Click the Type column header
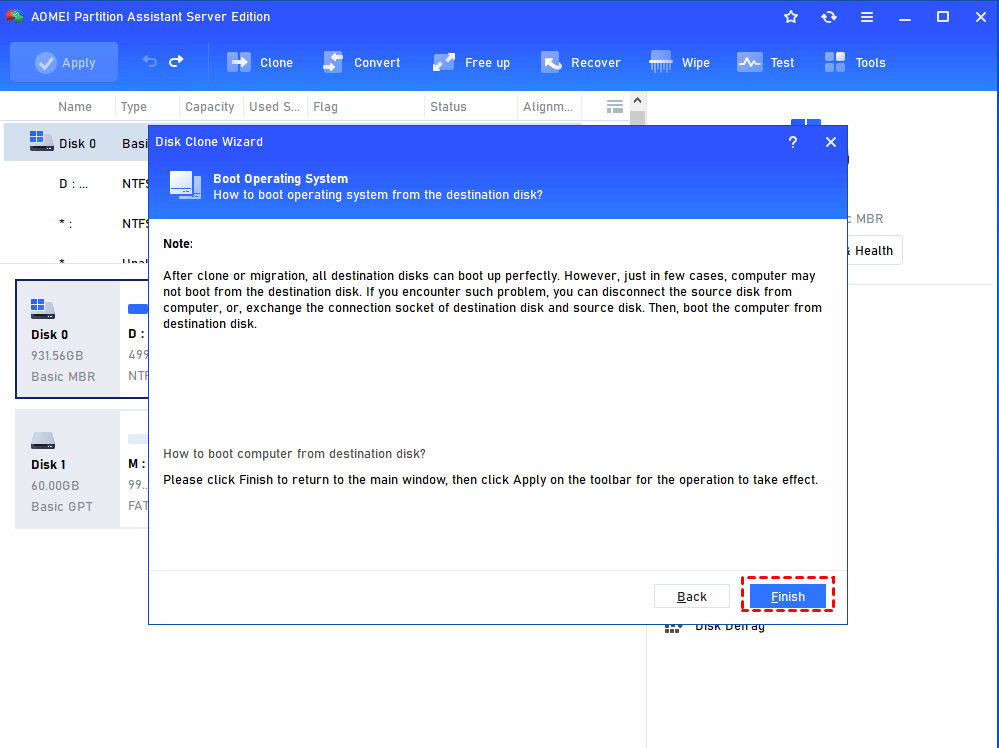The height and width of the screenshot is (748, 999). click(x=134, y=107)
